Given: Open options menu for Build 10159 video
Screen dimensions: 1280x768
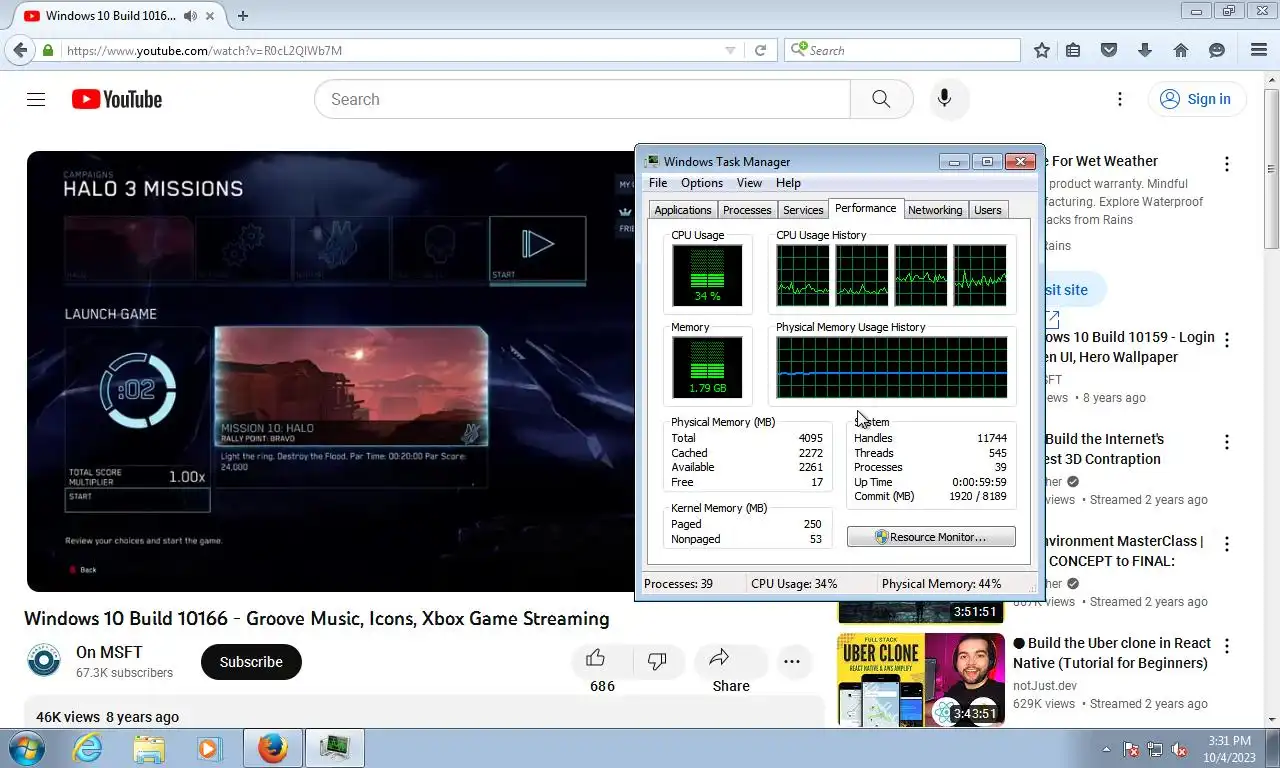Looking at the screenshot, I should point(1227,340).
